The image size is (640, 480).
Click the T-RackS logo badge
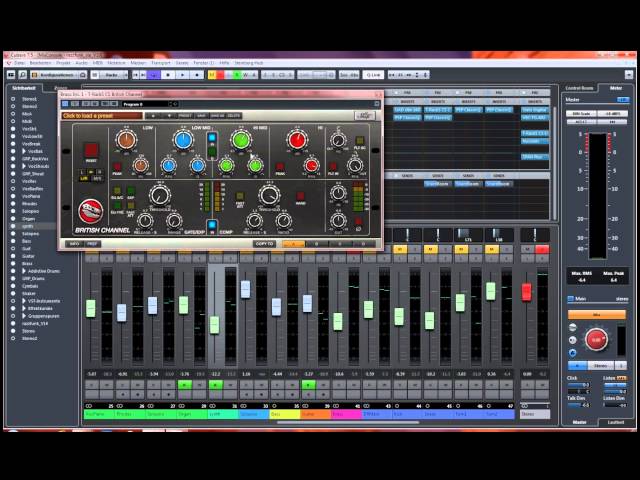[90, 211]
